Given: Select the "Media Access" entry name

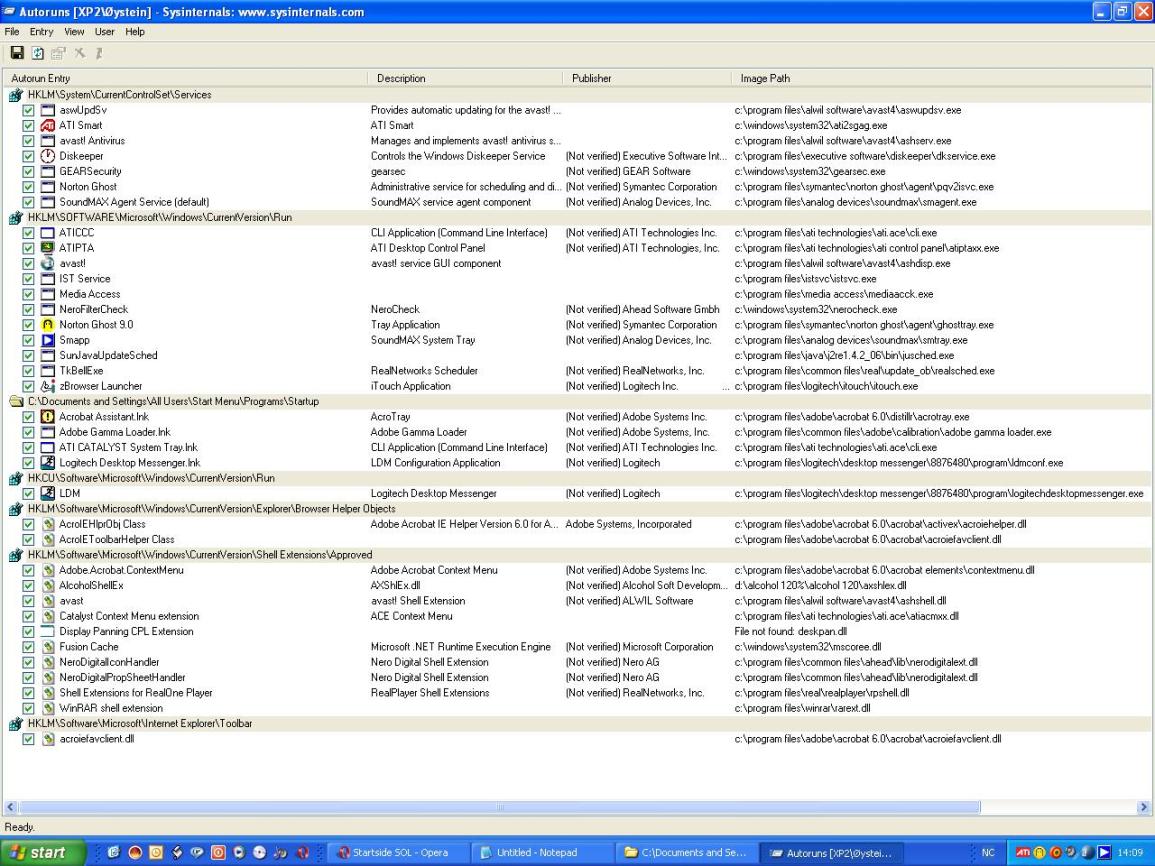Looking at the screenshot, I should pos(89,295).
